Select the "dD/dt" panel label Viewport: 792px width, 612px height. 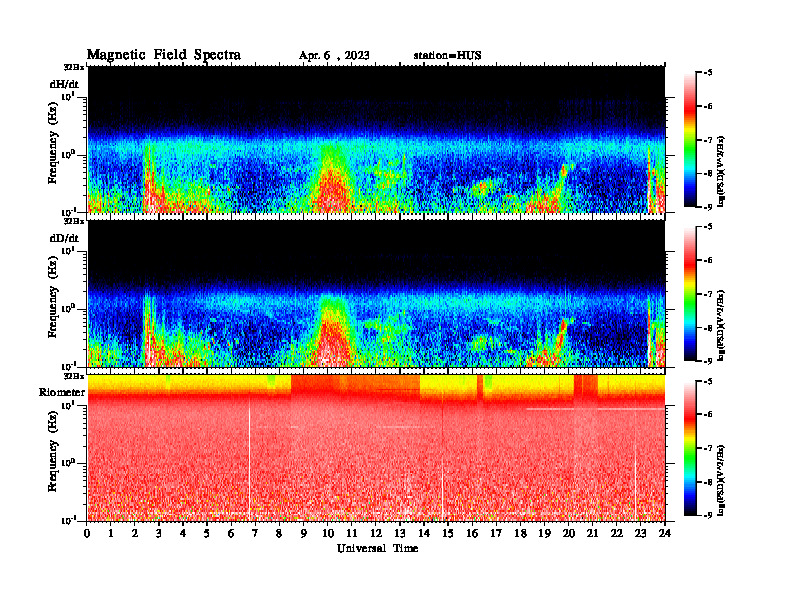pos(64,238)
